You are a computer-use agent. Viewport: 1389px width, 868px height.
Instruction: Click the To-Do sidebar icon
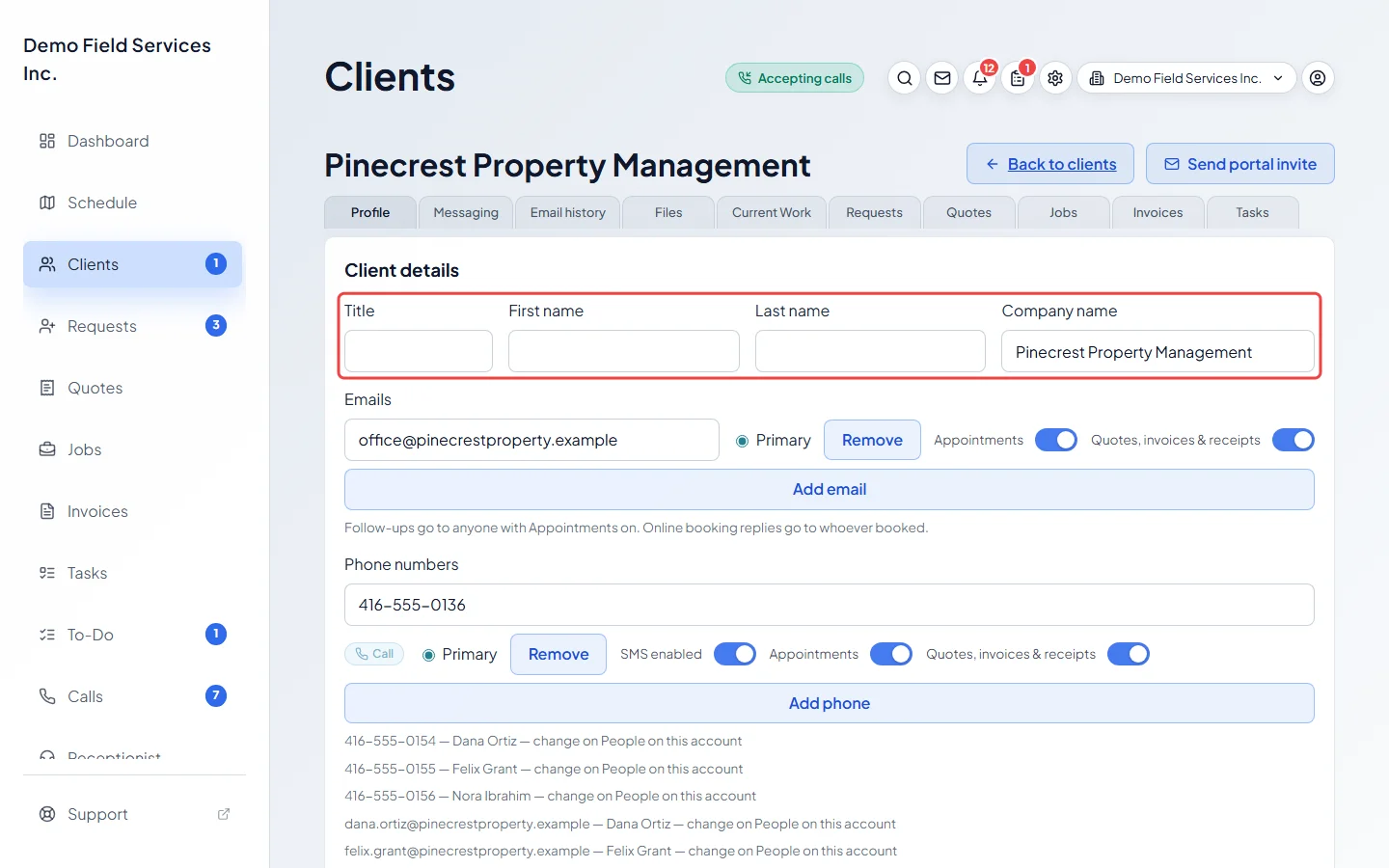pos(47,635)
